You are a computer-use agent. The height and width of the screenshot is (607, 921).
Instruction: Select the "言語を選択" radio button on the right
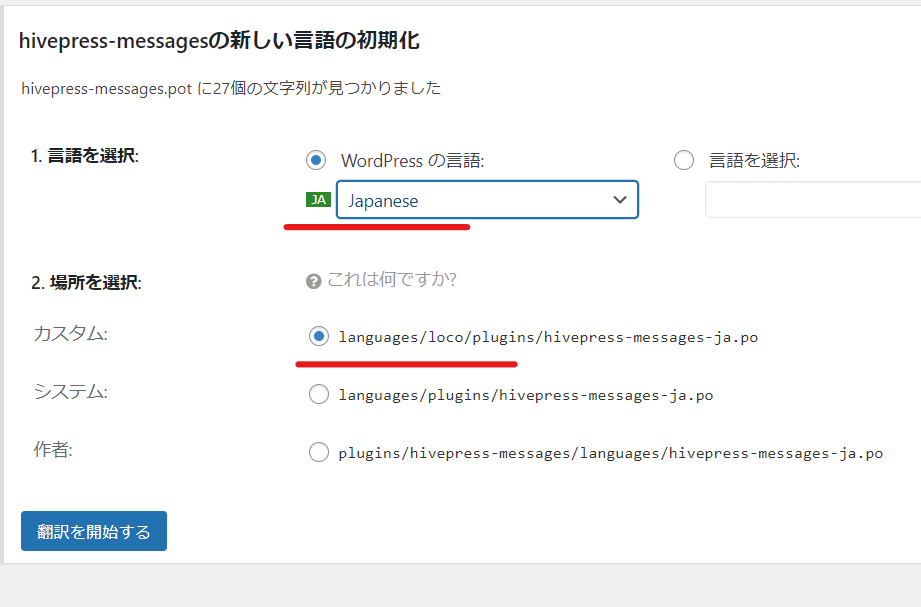(x=684, y=160)
